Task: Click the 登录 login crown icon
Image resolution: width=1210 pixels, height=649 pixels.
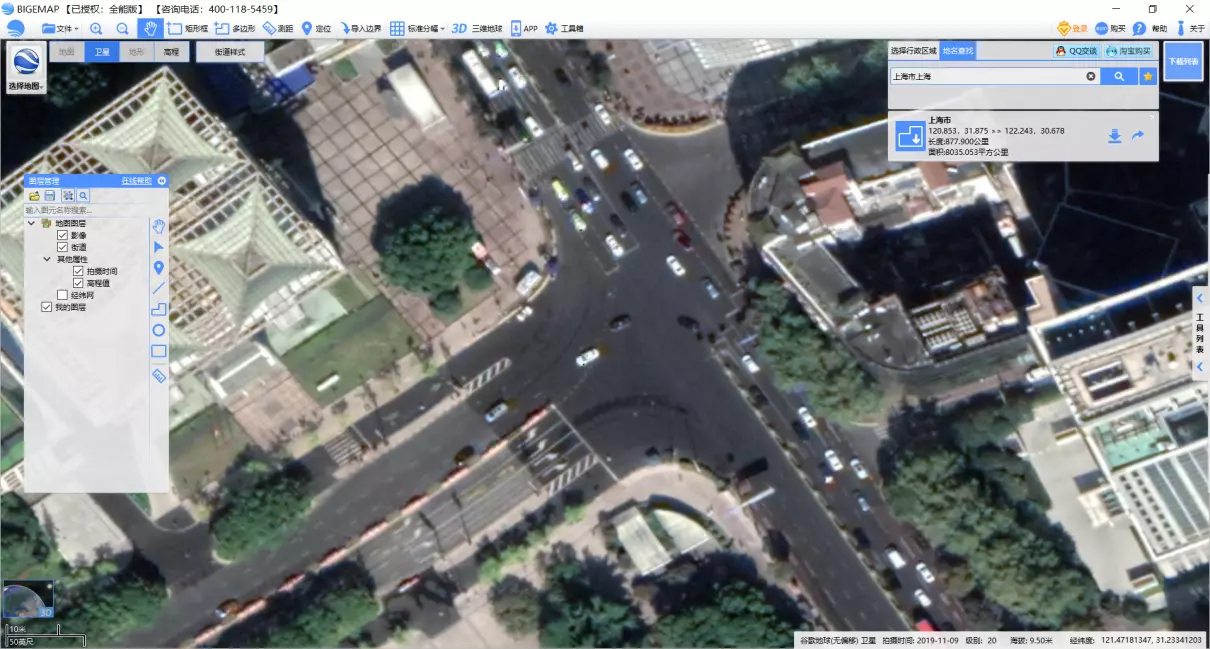Action: 1072,29
